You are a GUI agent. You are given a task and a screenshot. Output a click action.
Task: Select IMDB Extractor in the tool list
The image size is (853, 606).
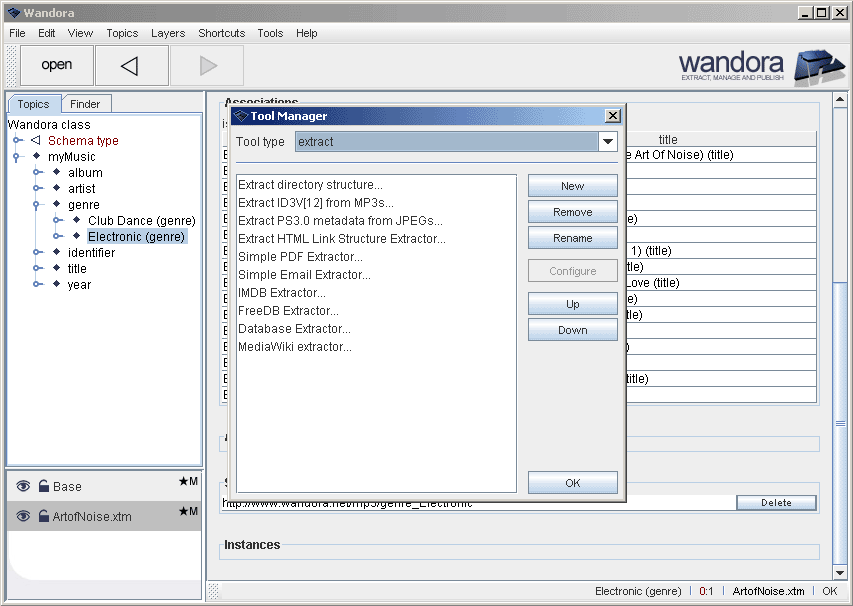[281, 293]
